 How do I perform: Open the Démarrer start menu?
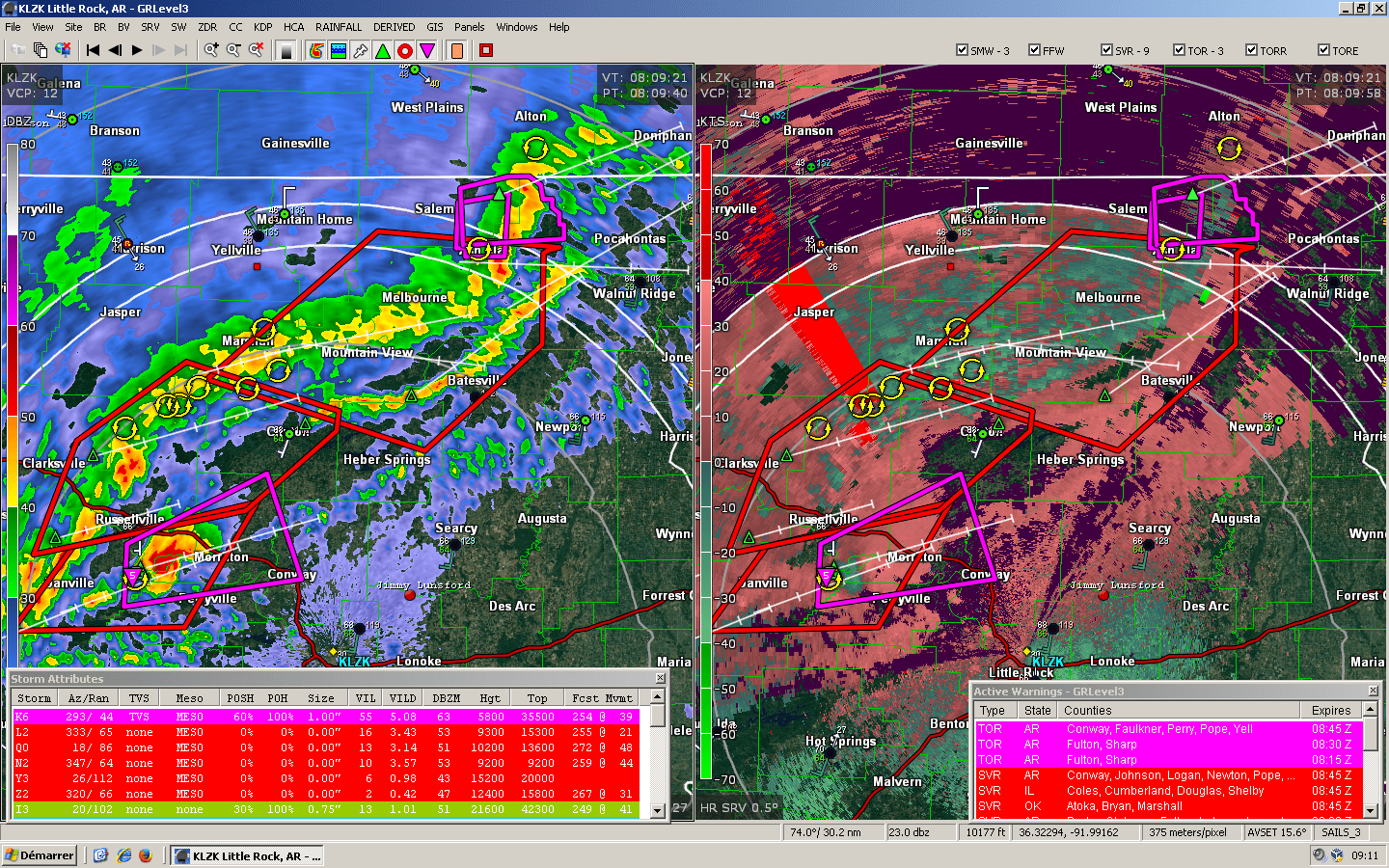(39, 855)
